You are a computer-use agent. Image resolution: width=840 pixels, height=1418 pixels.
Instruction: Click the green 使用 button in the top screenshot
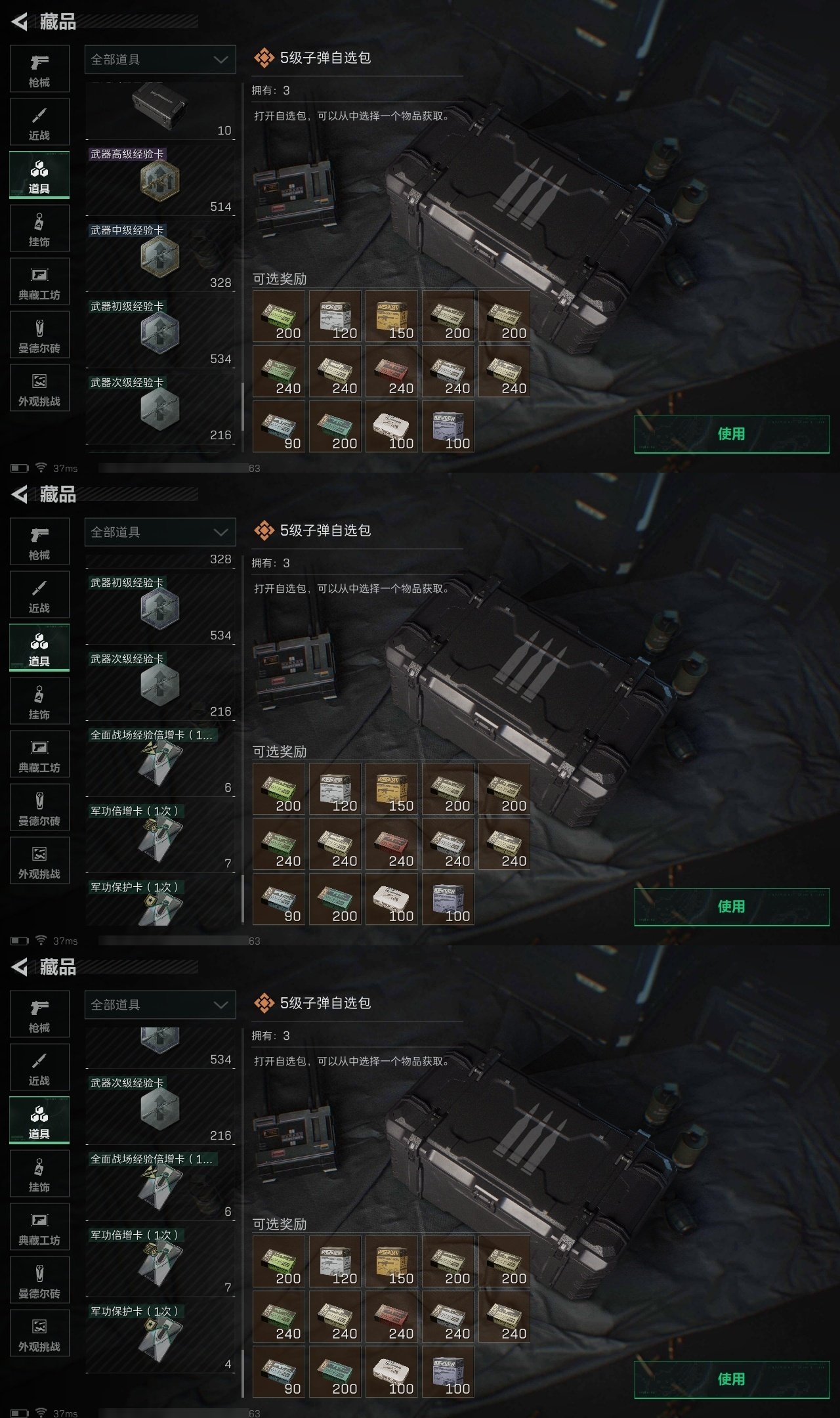tap(732, 434)
